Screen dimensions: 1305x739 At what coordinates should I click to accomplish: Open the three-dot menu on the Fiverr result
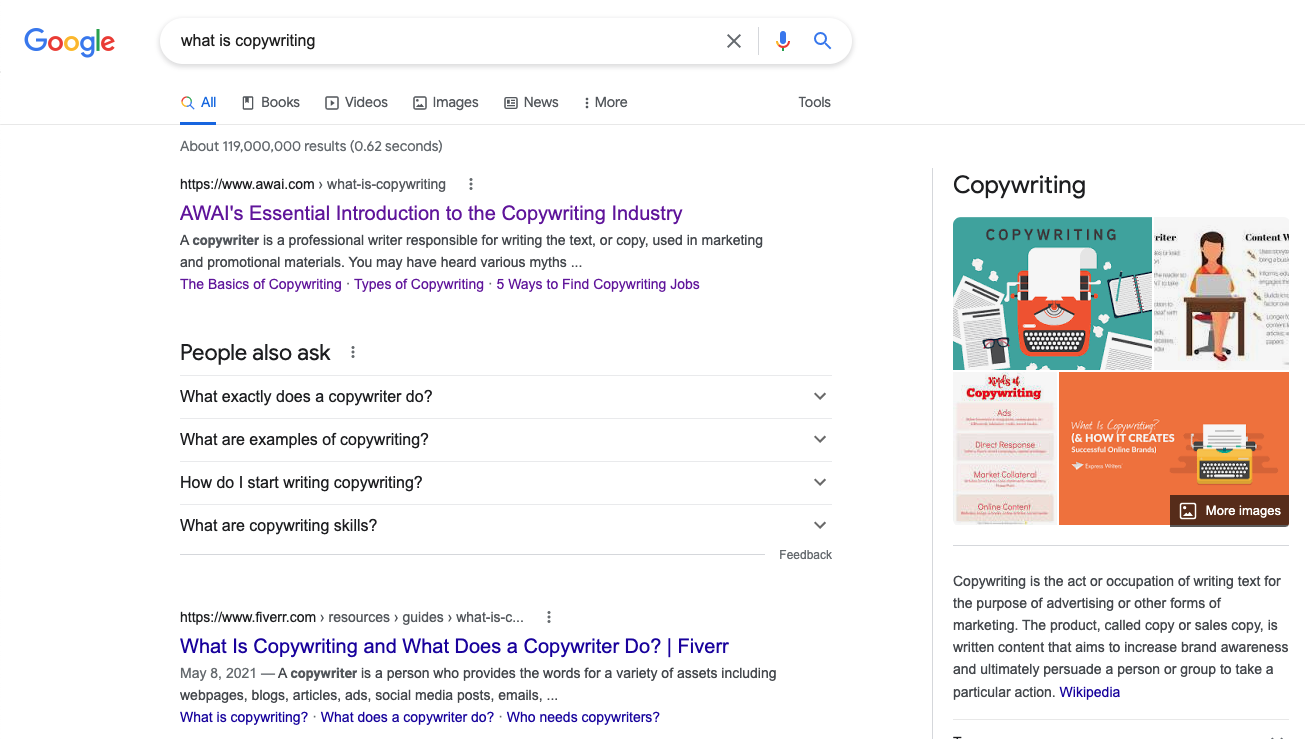coord(548,617)
